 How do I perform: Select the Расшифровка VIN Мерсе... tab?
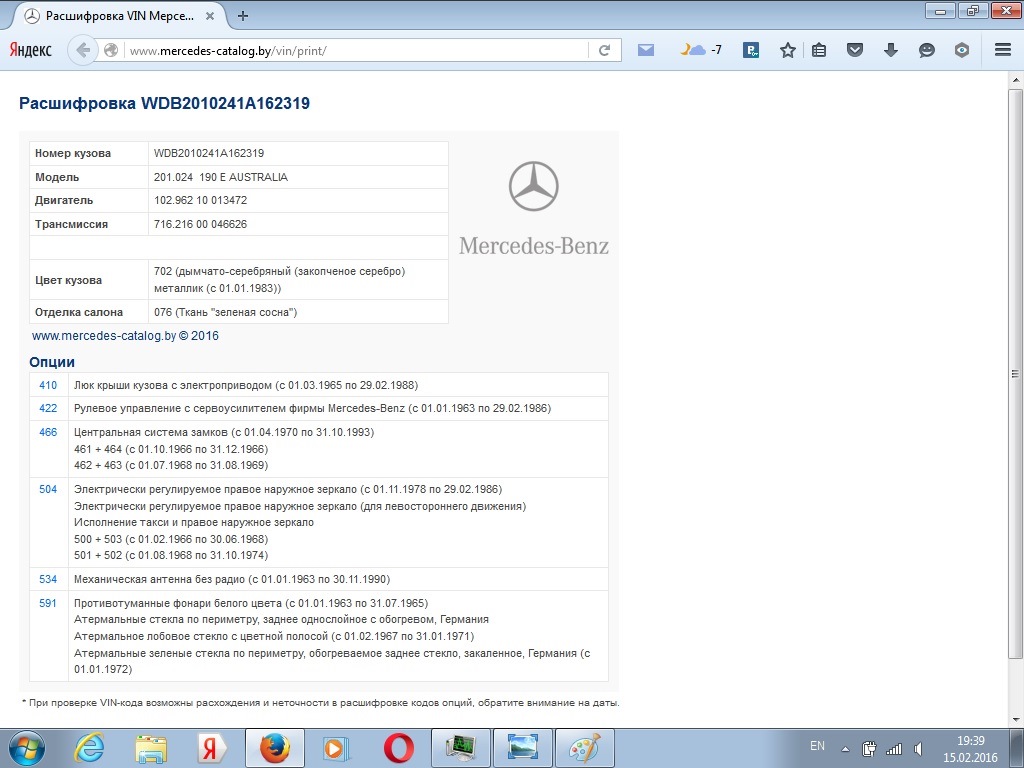pyautogui.click(x=119, y=16)
